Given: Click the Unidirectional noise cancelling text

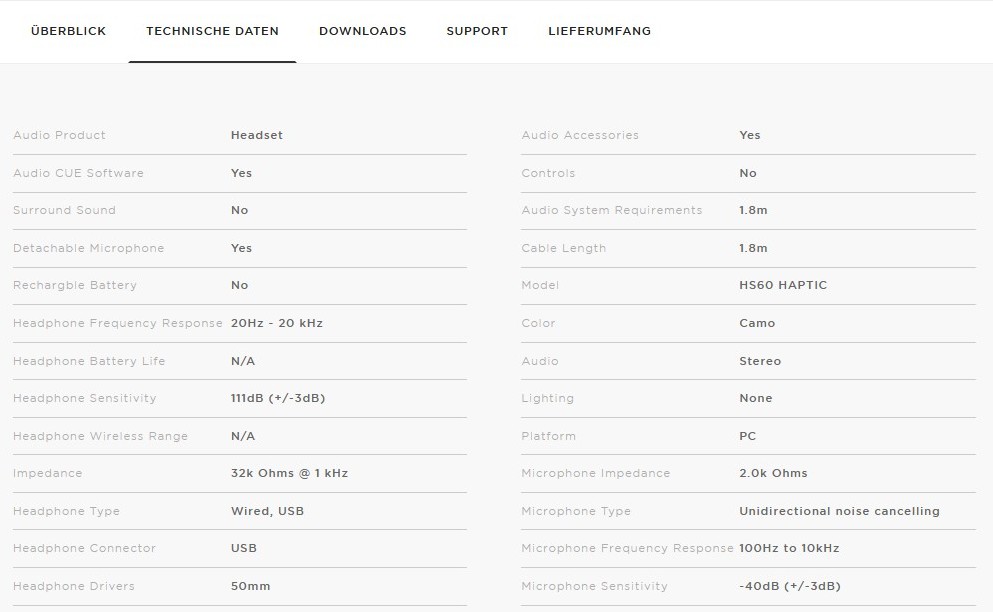Looking at the screenshot, I should pos(839,511).
